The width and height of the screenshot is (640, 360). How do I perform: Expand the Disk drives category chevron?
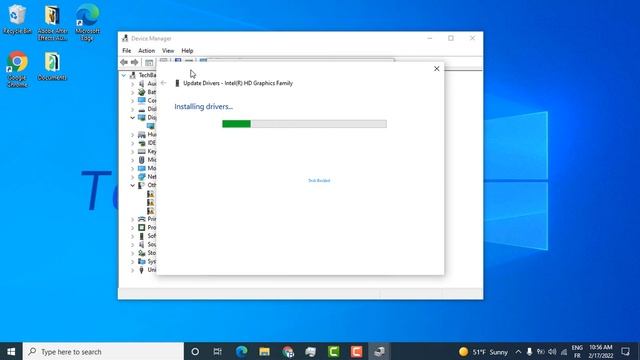tap(132, 109)
